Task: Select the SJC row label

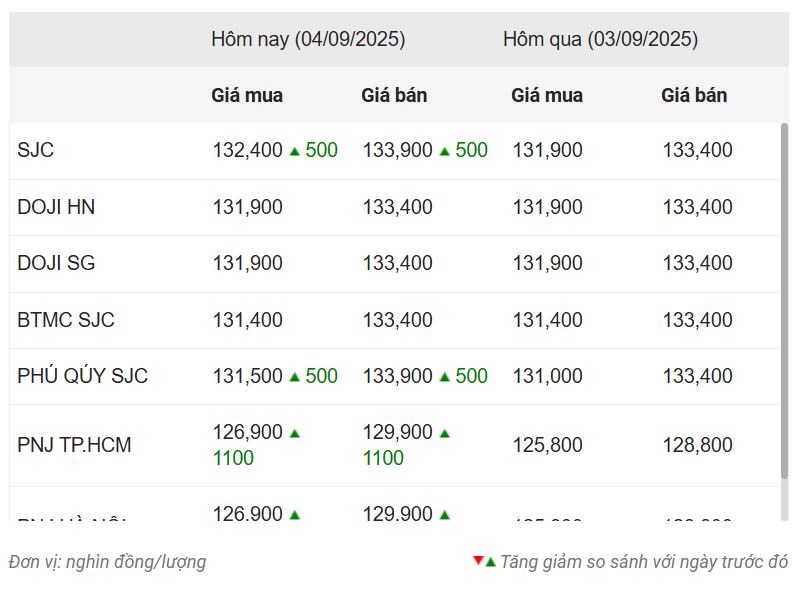Action: [x=36, y=150]
